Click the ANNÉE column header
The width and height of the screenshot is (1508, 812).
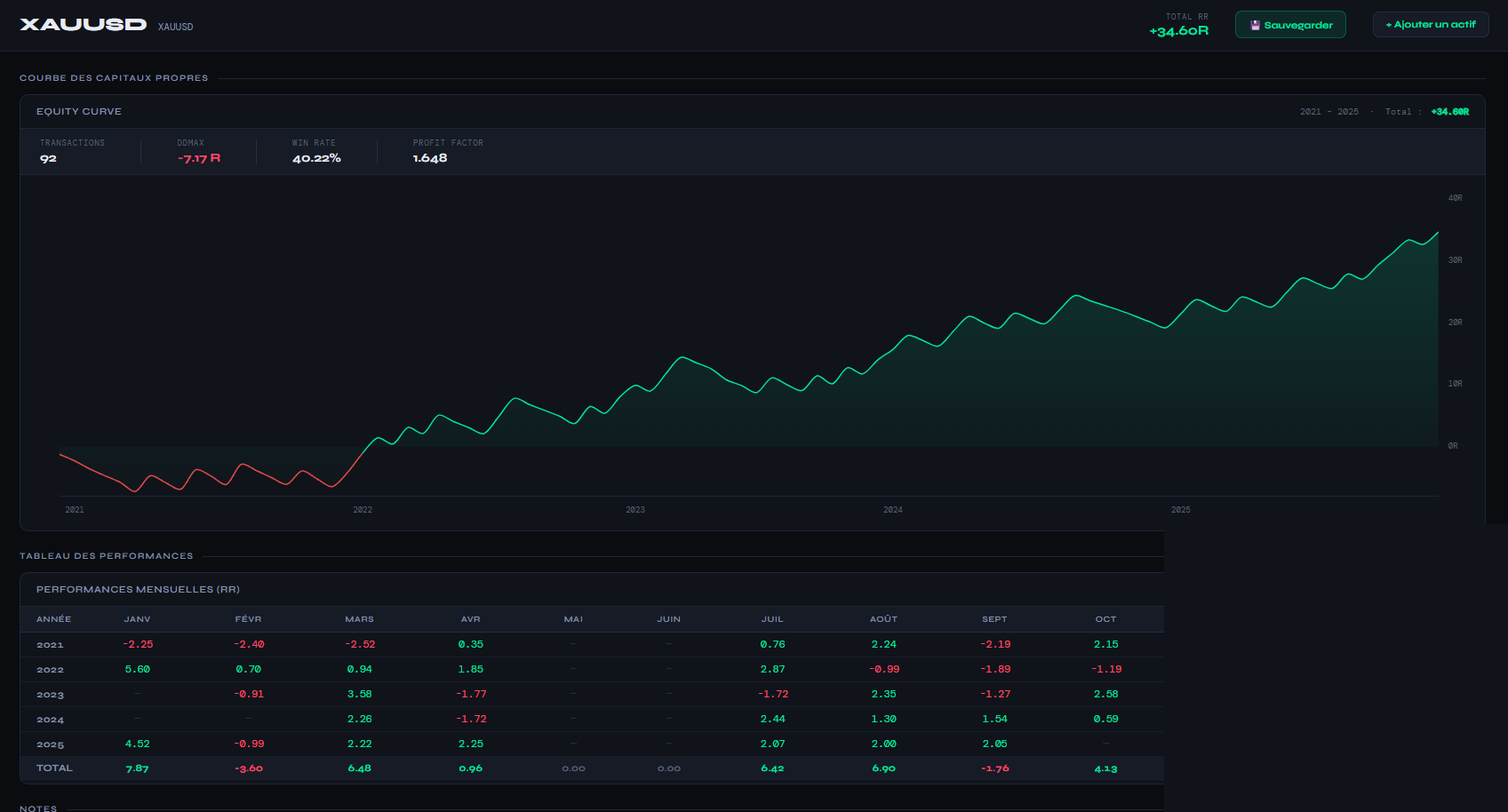54,619
